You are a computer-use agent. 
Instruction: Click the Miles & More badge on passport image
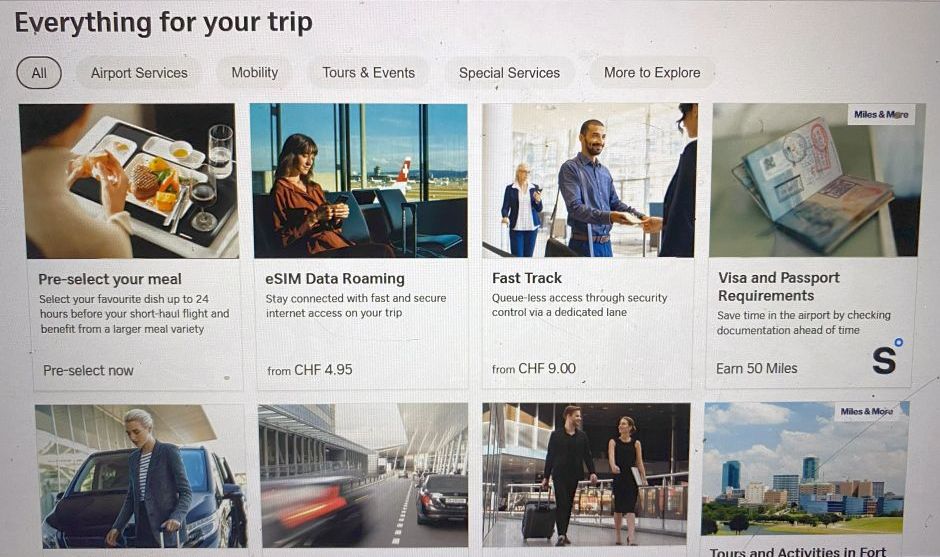[x=881, y=114]
